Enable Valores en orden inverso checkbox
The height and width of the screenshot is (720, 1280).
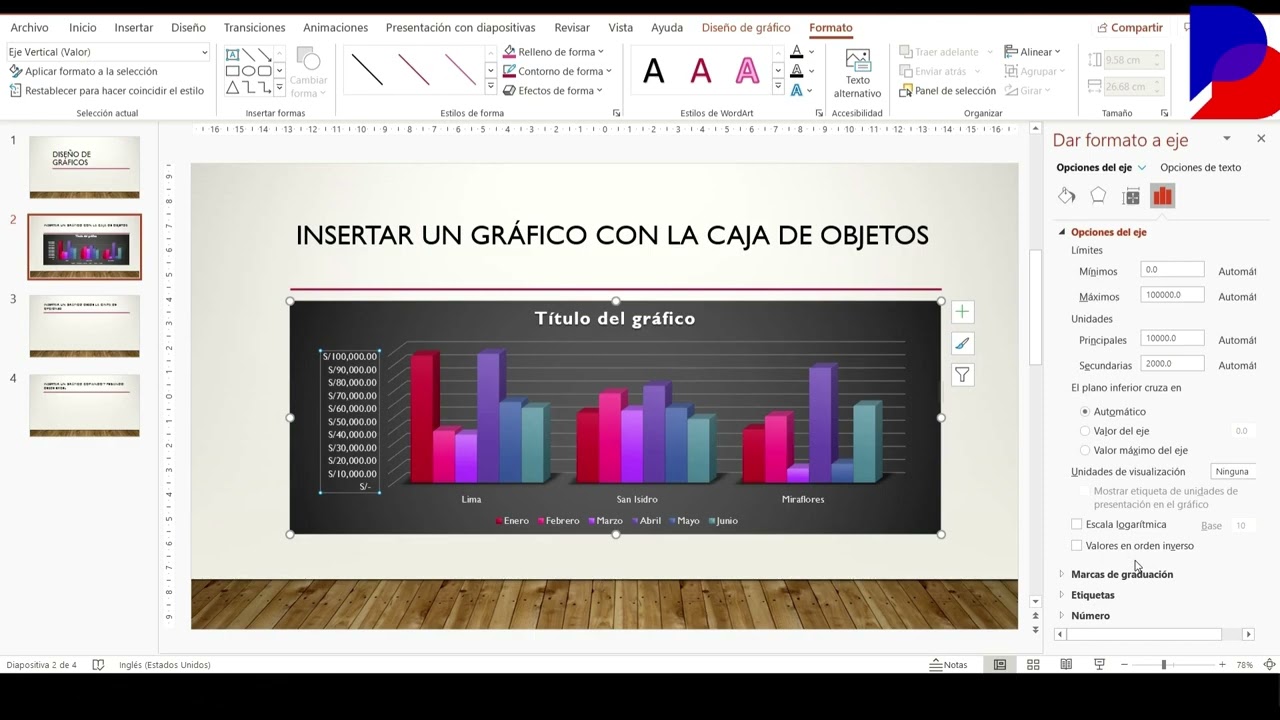coord(1076,546)
